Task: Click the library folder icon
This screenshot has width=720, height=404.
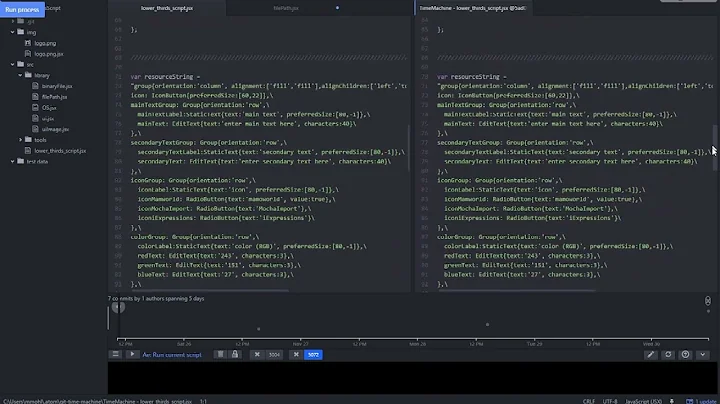Action: tap(28, 75)
